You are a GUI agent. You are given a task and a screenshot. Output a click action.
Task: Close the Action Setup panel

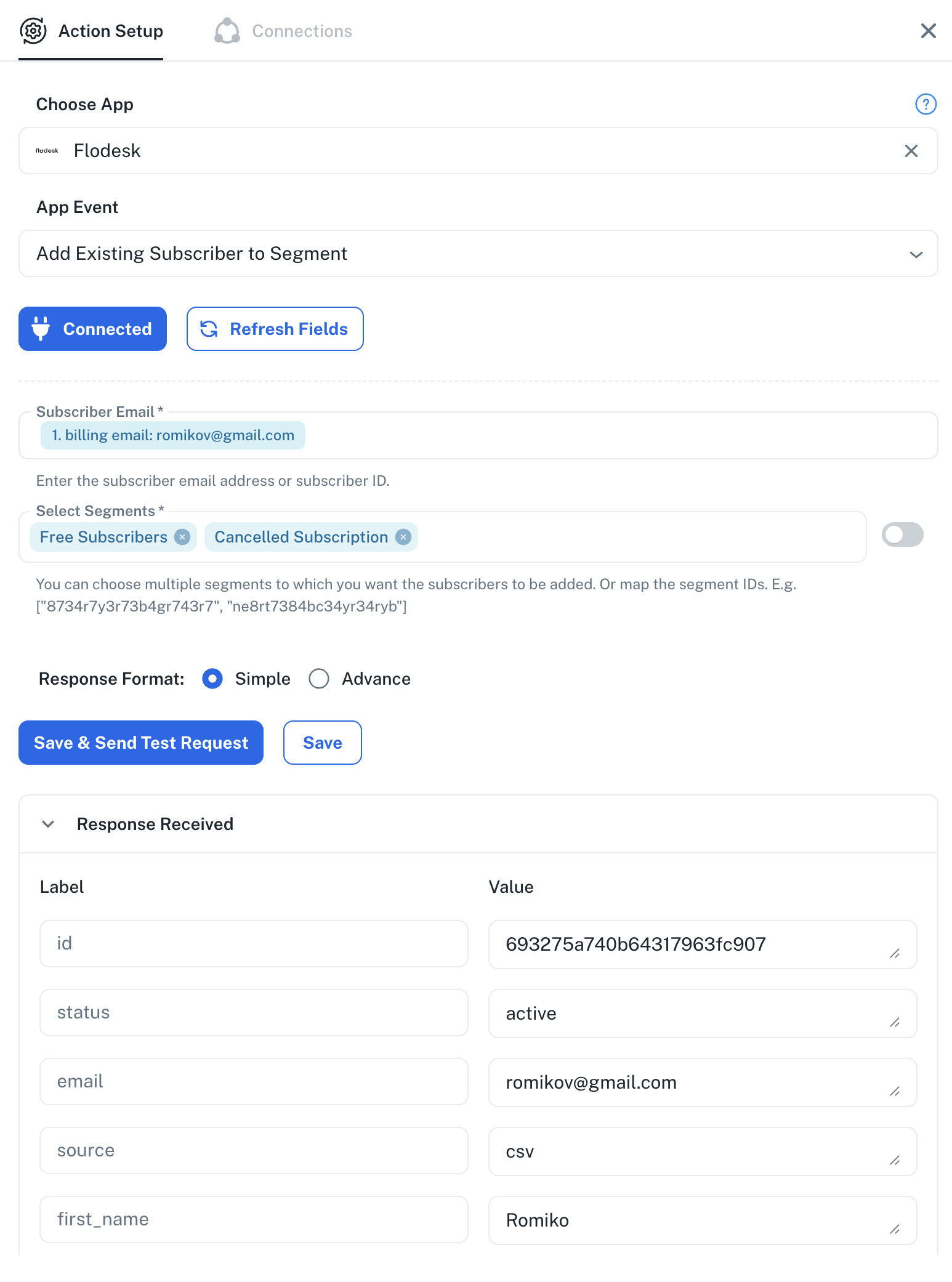(928, 31)
